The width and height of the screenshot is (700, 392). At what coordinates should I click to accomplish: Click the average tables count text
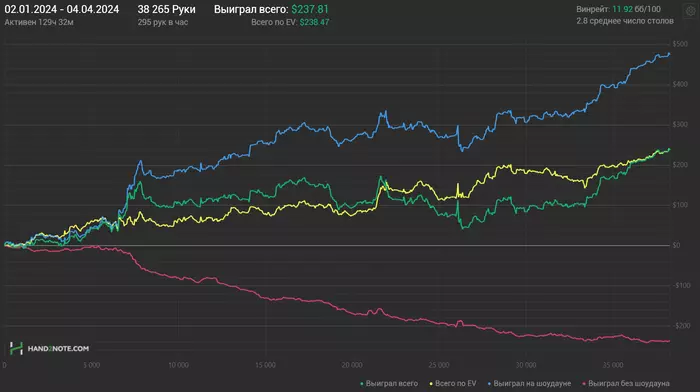(625, 21)
